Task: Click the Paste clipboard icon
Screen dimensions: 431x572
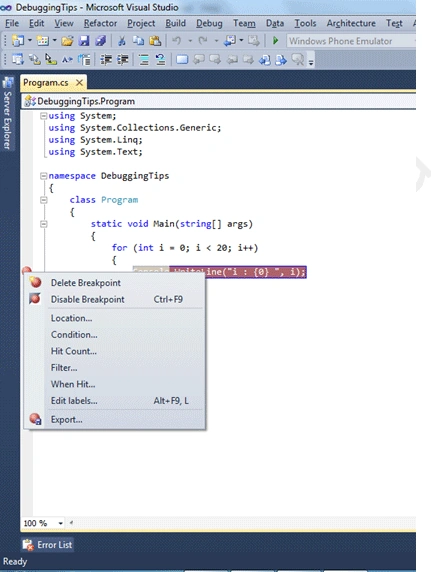Action: 155,41
